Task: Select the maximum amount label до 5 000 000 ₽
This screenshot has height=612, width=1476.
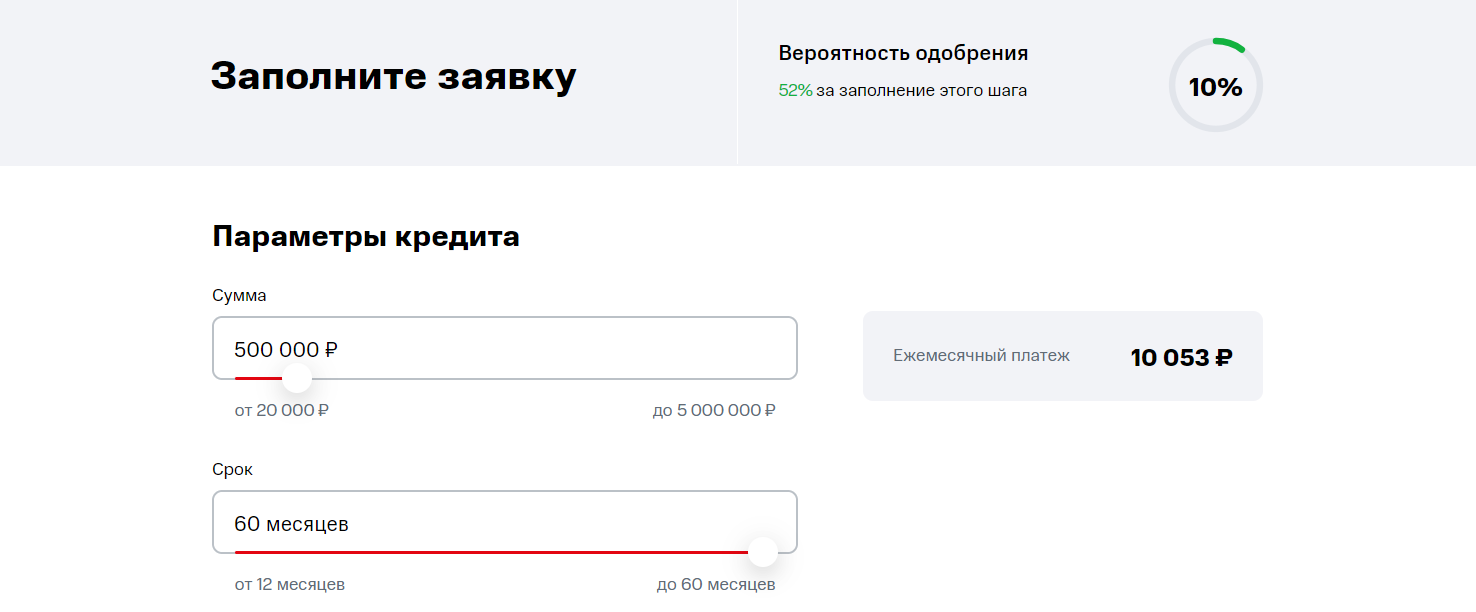Action: click(x=714, y=410)
